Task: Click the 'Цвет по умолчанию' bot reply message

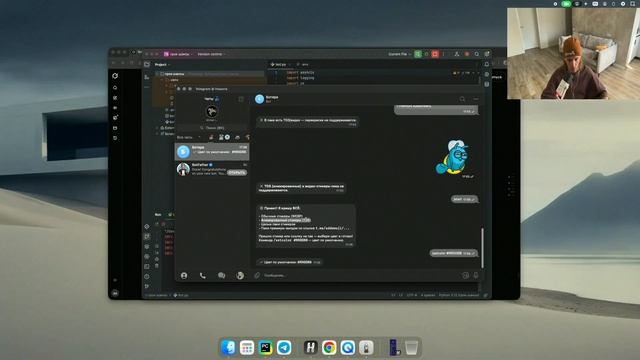Action: pyautogui.click(x=290, y=262)
